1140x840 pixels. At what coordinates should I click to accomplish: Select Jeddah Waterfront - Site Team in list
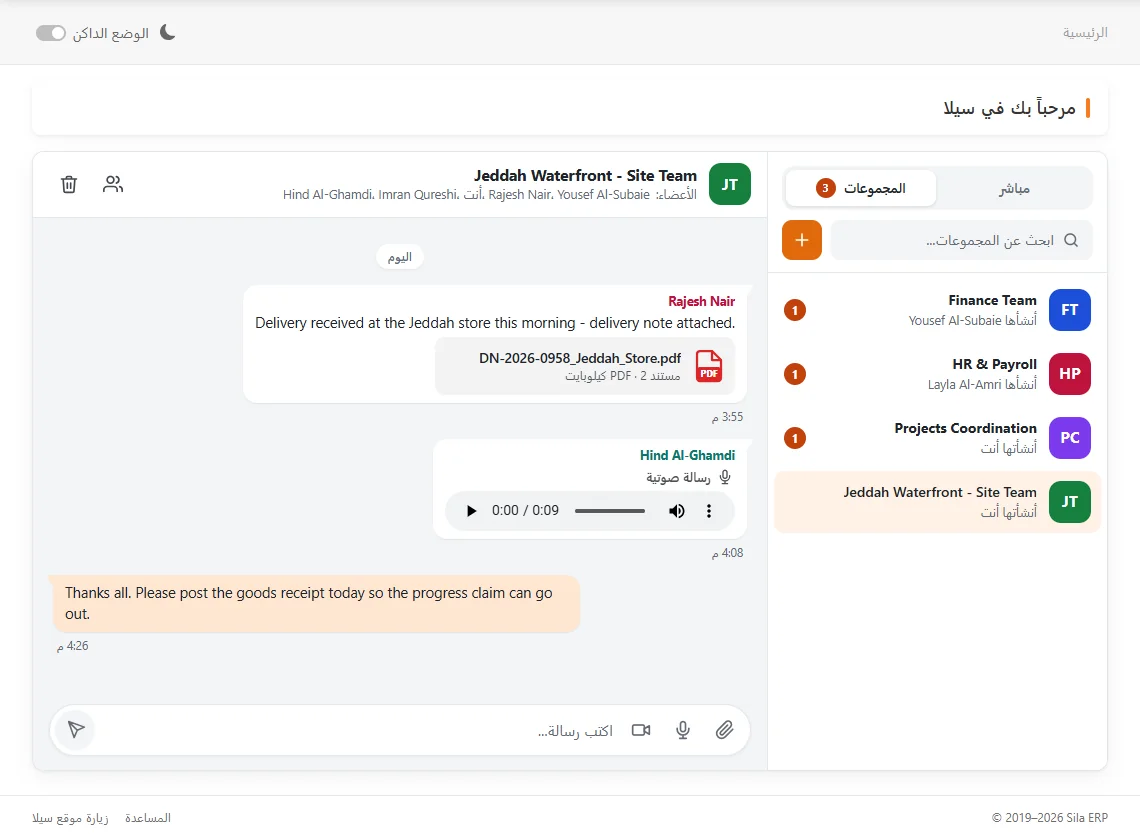pyautogui.click(x=937, y=502)
